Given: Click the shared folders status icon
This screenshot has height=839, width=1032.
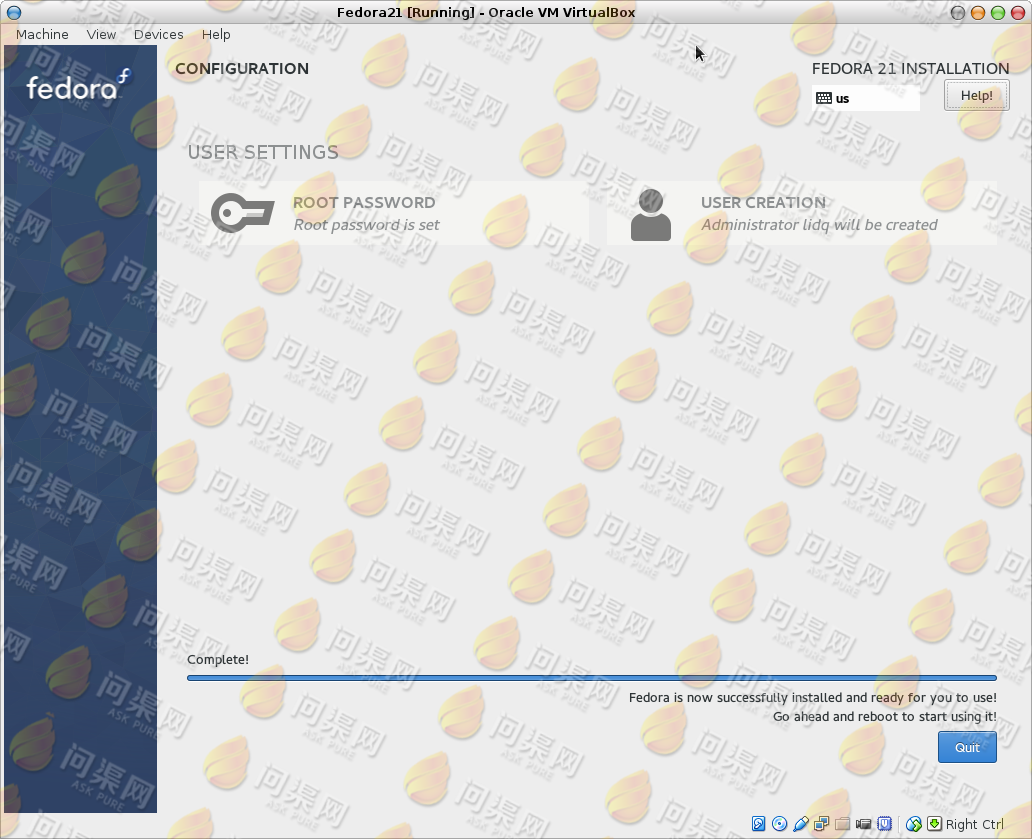Looking at the screenshot, I should pyautogui.click(x=842, y=824).
